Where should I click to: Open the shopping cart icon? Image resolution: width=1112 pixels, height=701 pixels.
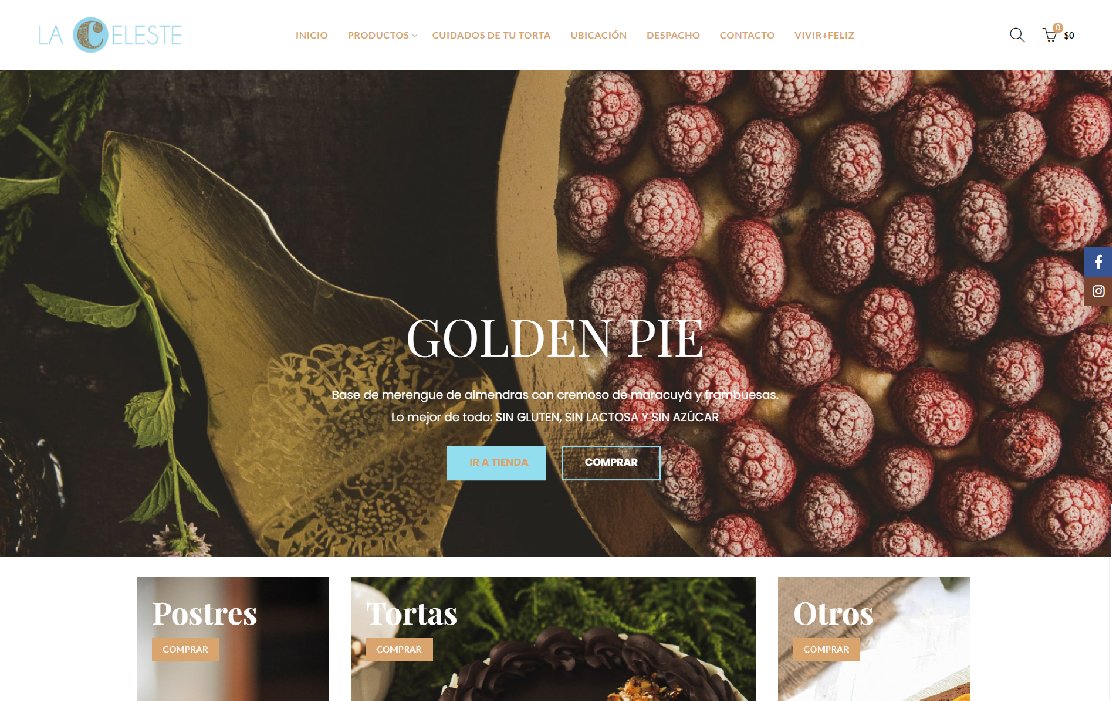point(1050,35)
